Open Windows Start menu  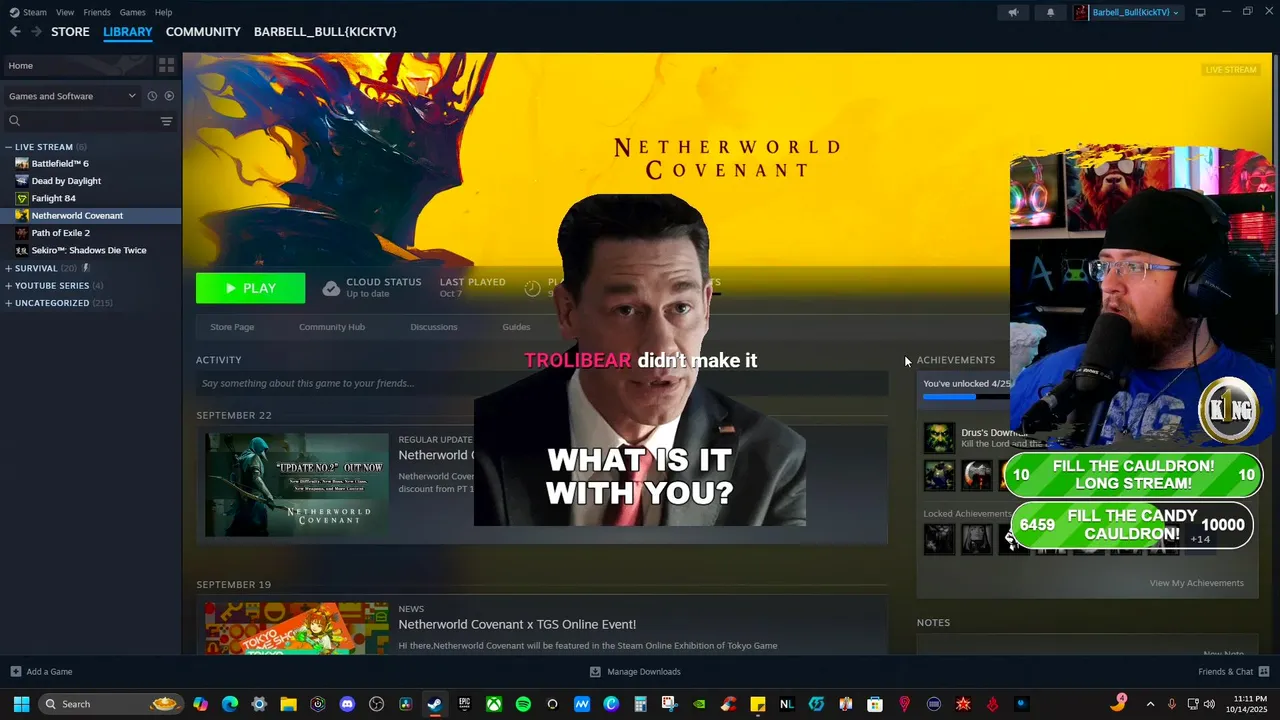[21, 704]
